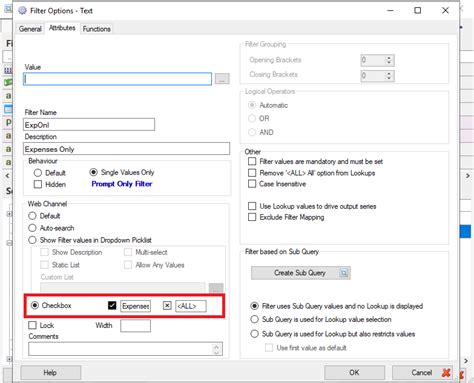Click the red X icon on Cancel

pos(446,373)
